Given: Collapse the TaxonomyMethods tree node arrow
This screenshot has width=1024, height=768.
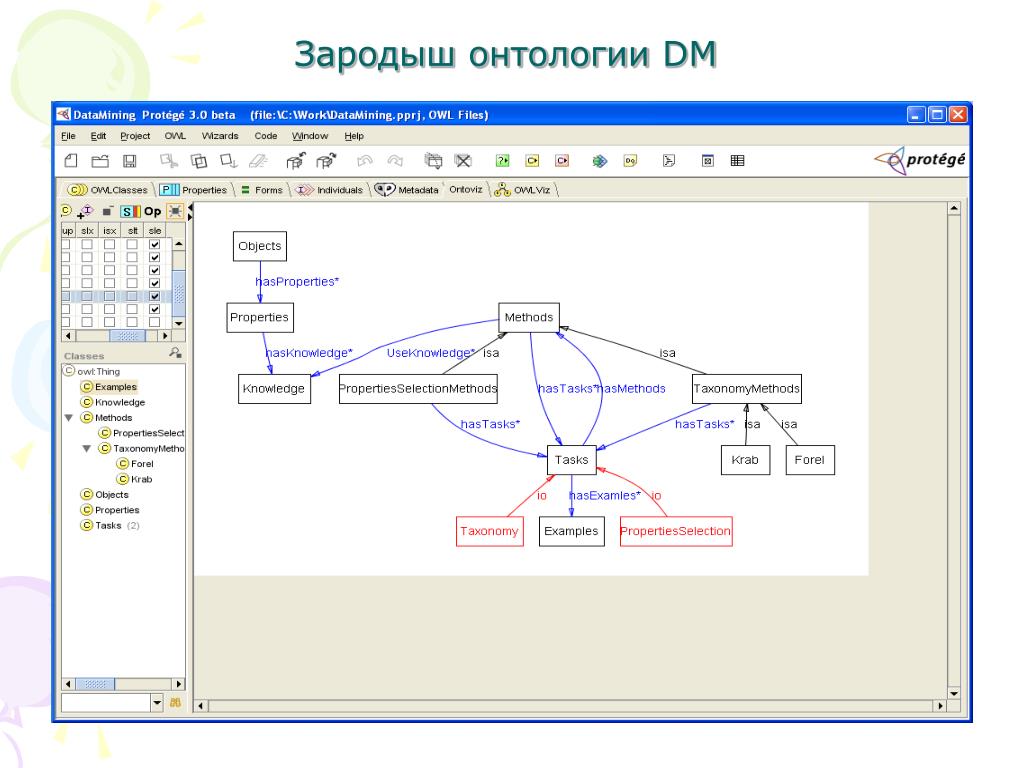Looking at the screenshot, I should tap(86, 448).
